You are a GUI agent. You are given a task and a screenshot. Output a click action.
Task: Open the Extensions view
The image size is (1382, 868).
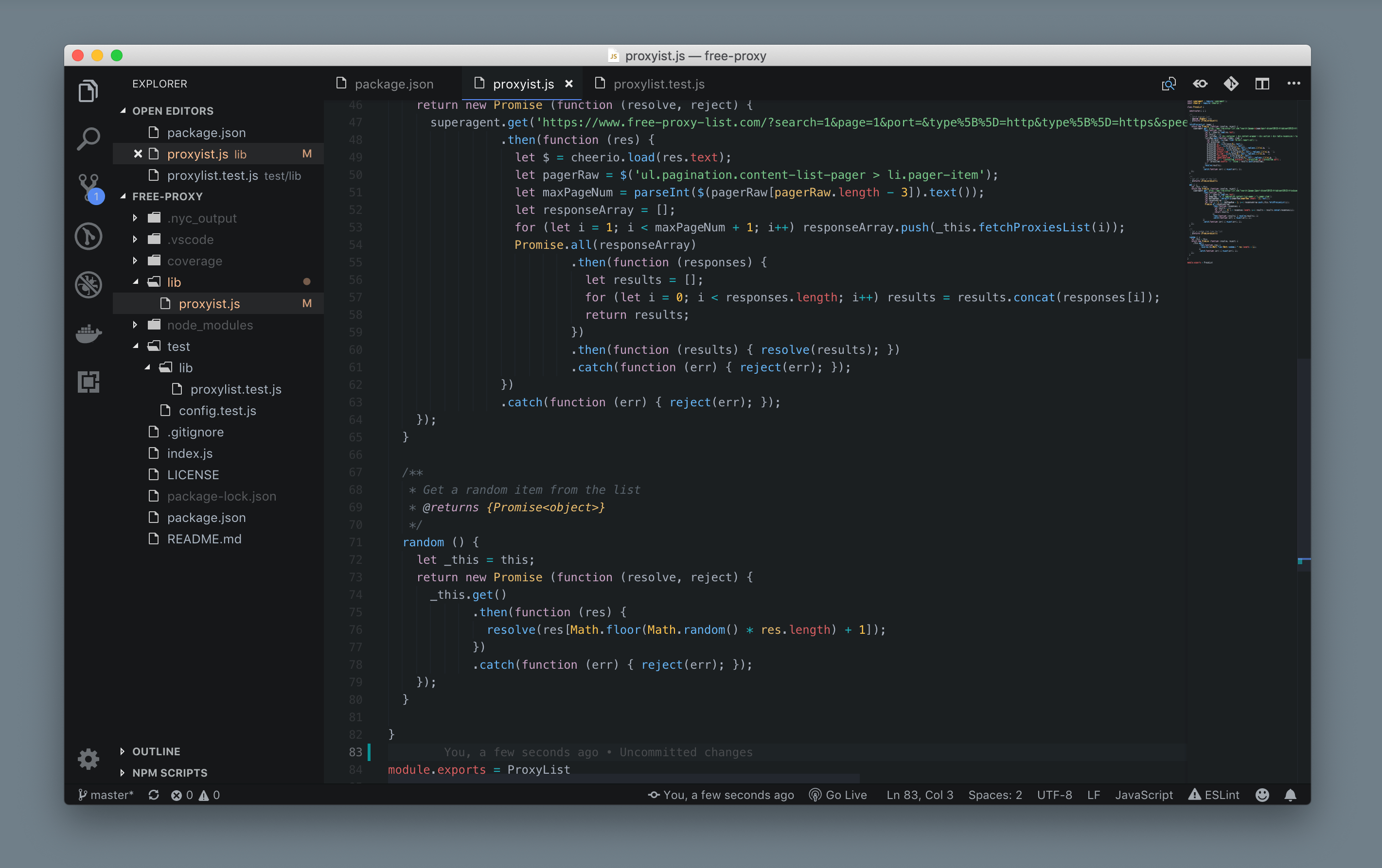[x=89, y=382]
